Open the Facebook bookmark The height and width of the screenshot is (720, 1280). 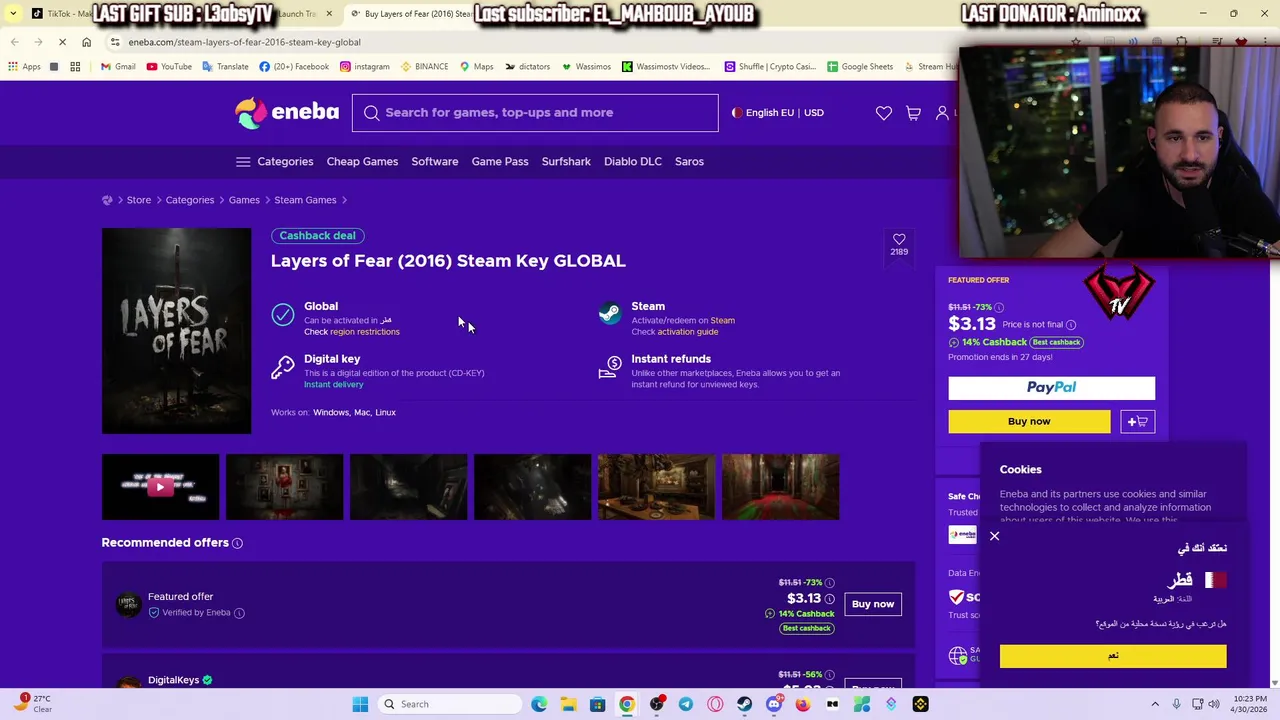click(x=294, y=67)
